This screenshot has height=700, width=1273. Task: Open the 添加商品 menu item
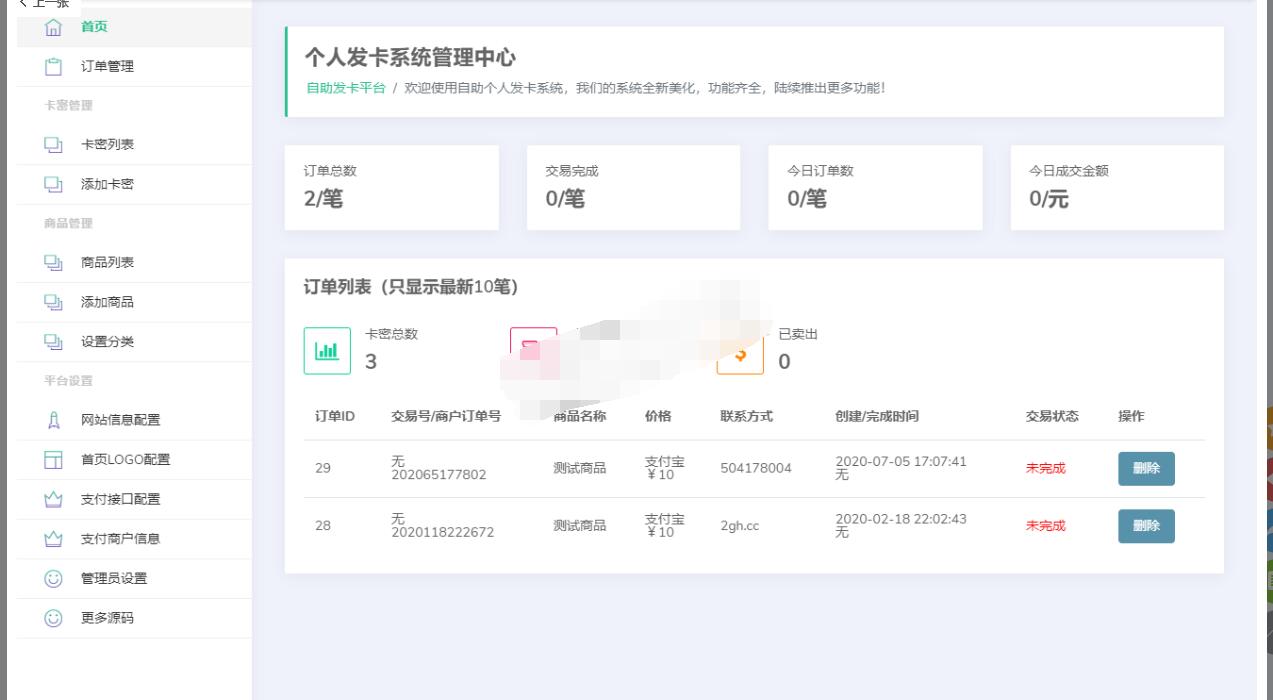click(107, 302)
